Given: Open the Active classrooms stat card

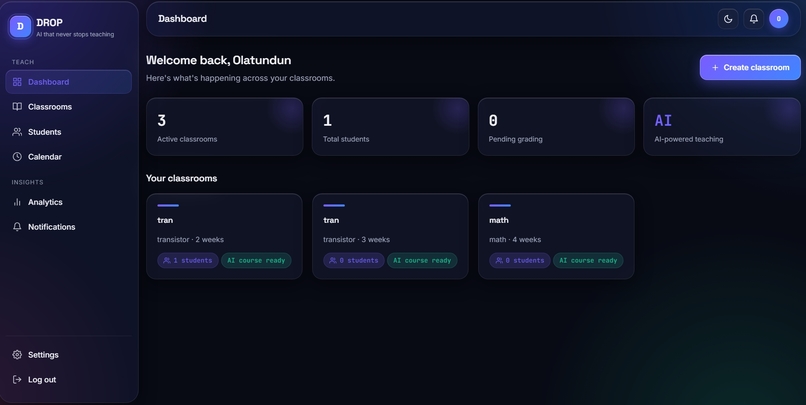Looking at the screenshot, I should coord(225,127).
